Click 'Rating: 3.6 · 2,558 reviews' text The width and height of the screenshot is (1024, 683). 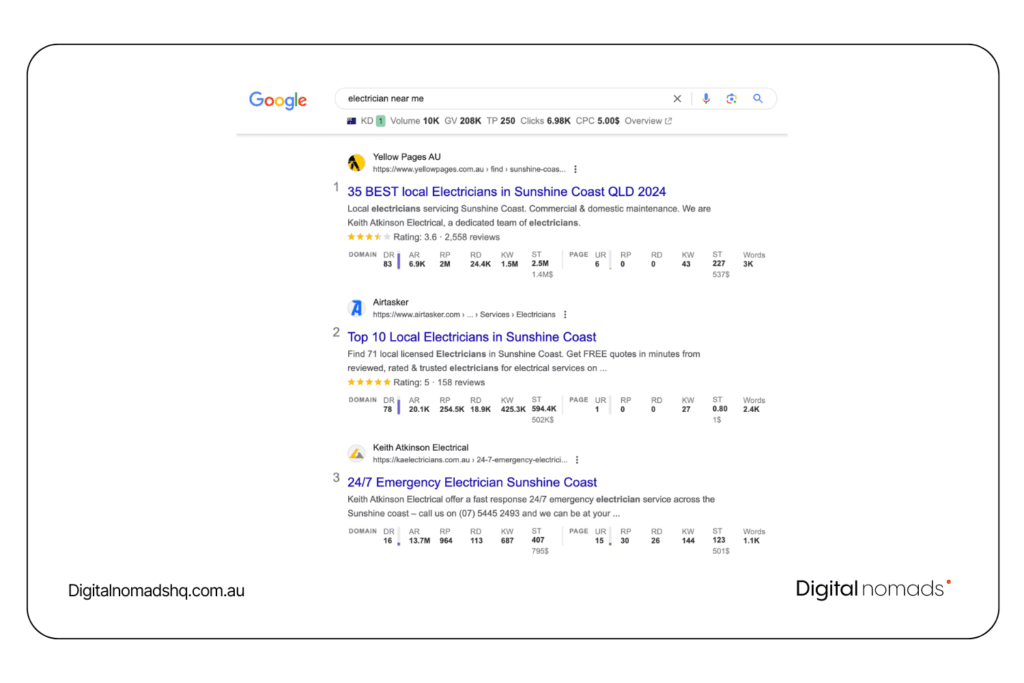[446, 237]
